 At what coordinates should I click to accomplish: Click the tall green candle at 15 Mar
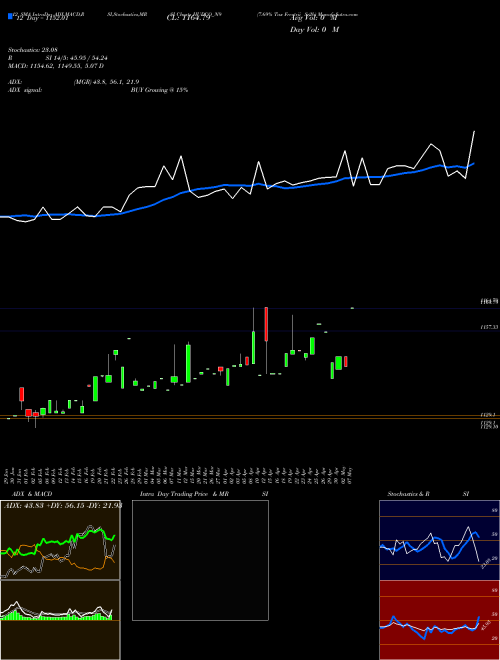pos(189,363)
